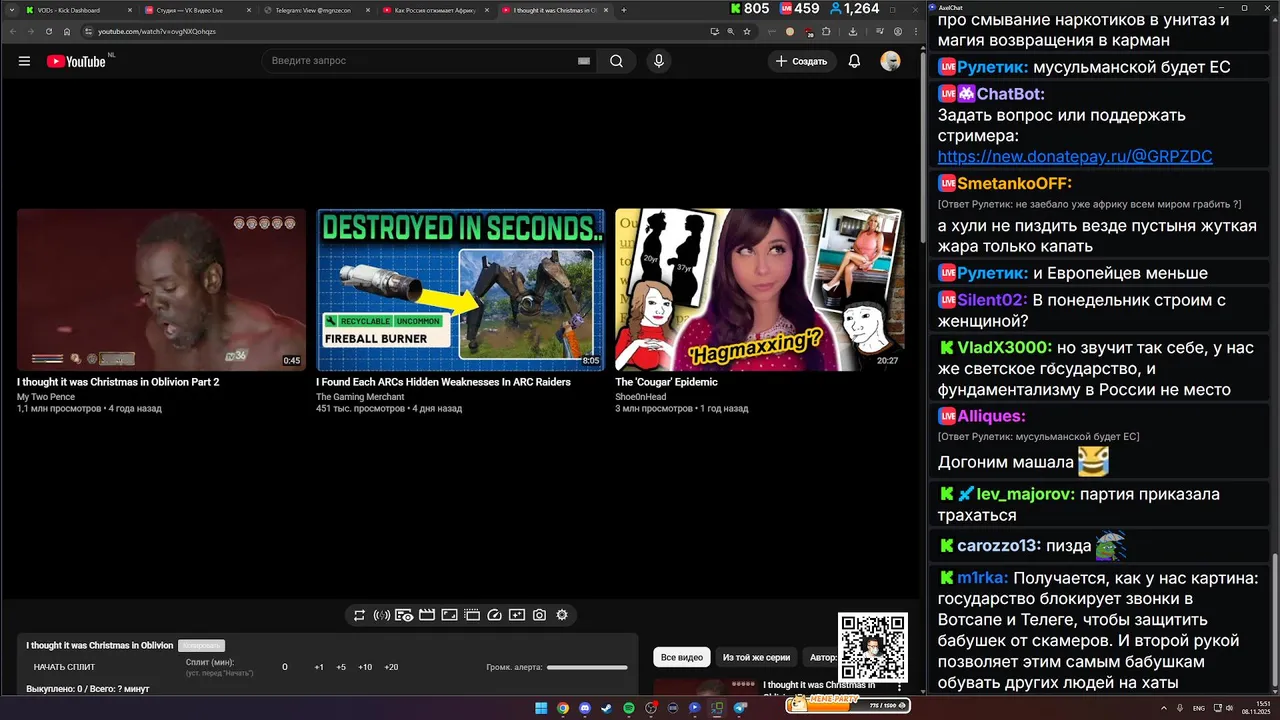Viewport: 1280px width, 720px height.
Task: Open player toolbar settings gear
Action: [x=562, y=615]
